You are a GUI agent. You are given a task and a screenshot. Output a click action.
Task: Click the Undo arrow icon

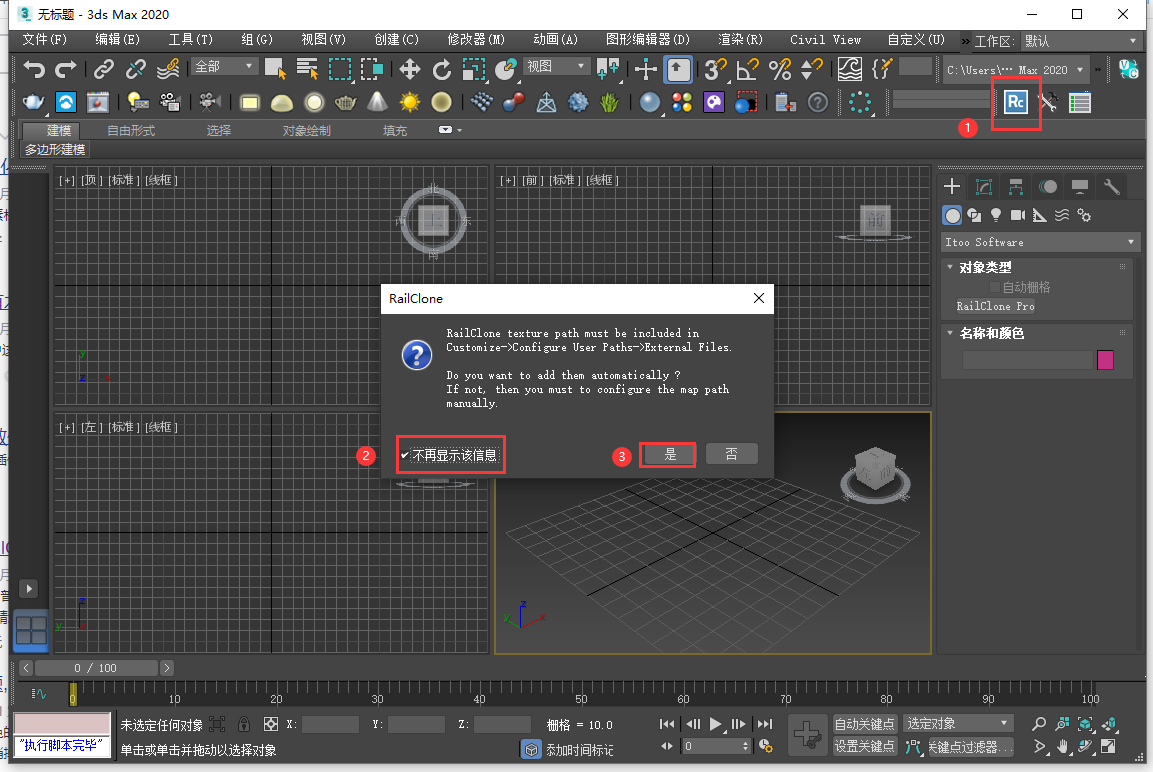click(34, 70)
